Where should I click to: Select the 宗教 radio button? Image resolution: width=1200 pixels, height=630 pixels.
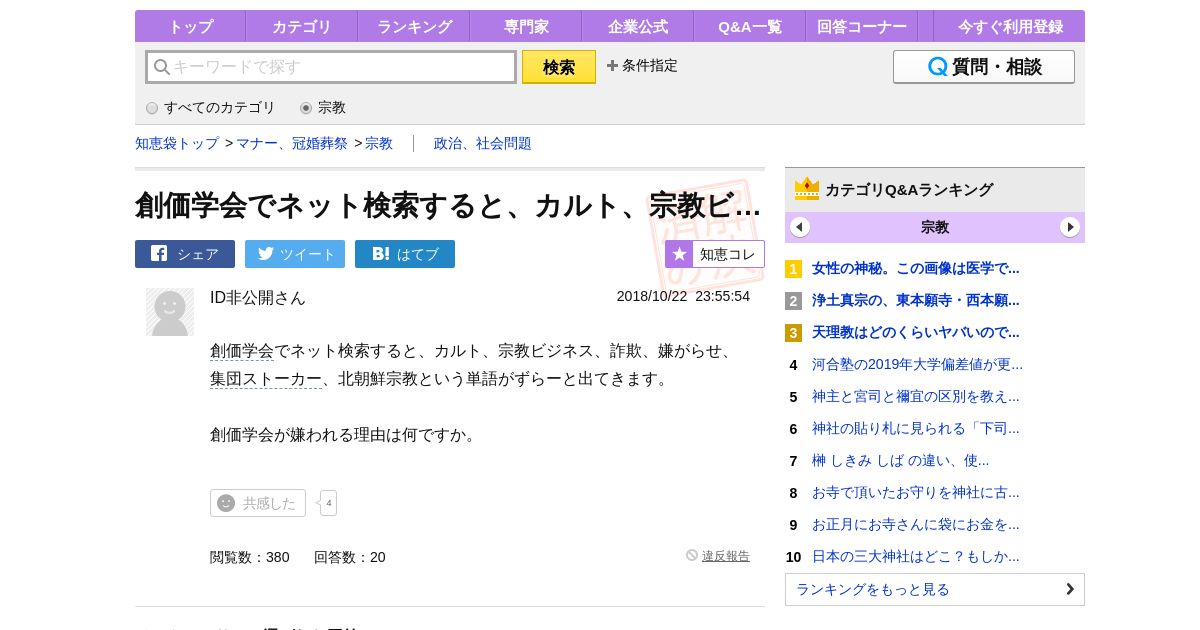(x=306, y=108)
